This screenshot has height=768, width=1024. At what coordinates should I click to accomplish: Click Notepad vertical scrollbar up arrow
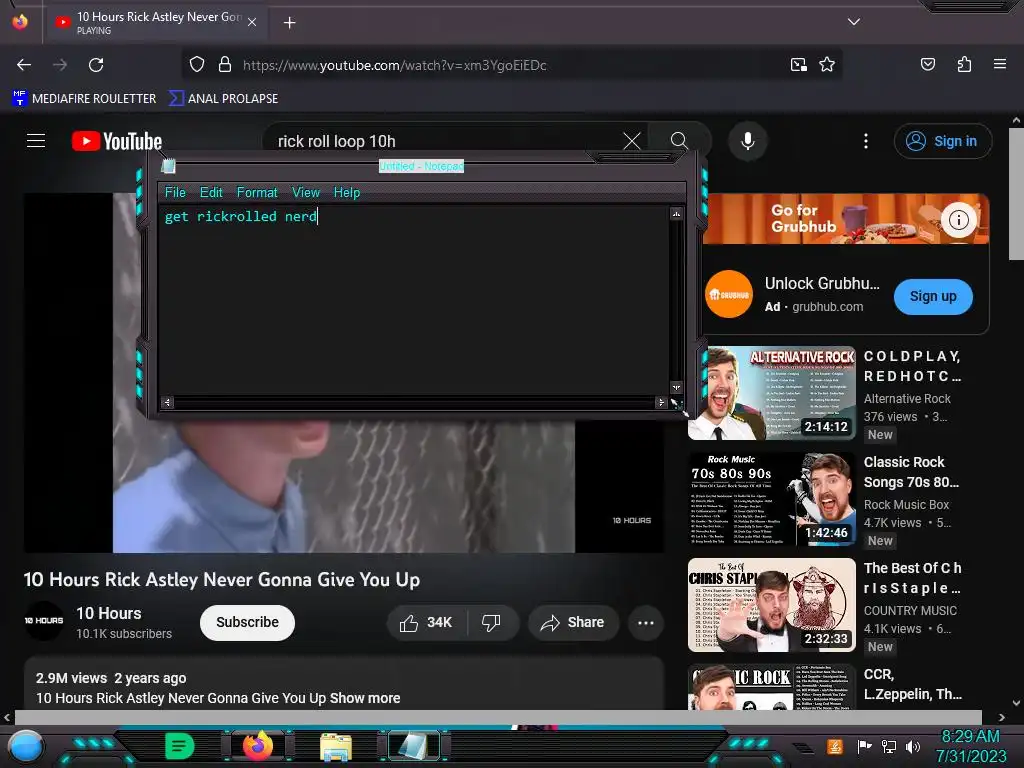676,214
